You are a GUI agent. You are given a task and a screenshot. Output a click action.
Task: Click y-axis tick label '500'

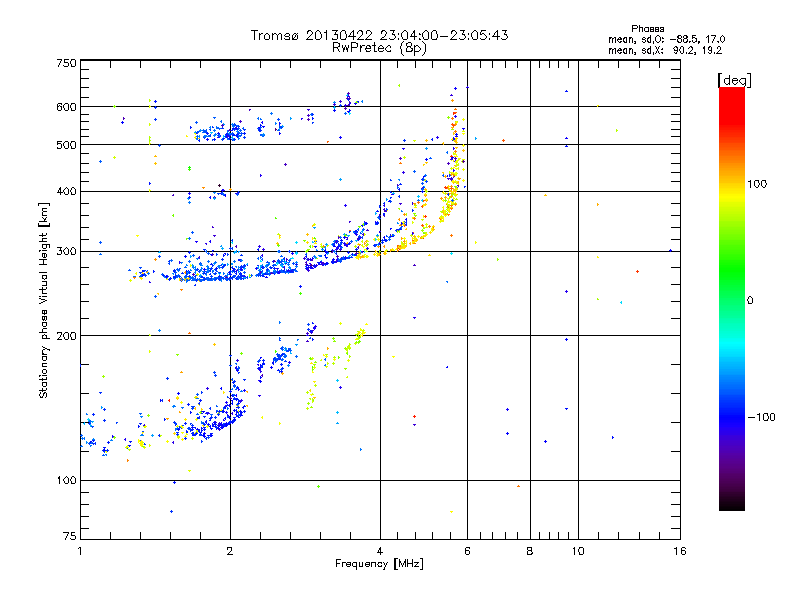pyautogui.click(x=66, y=145)
